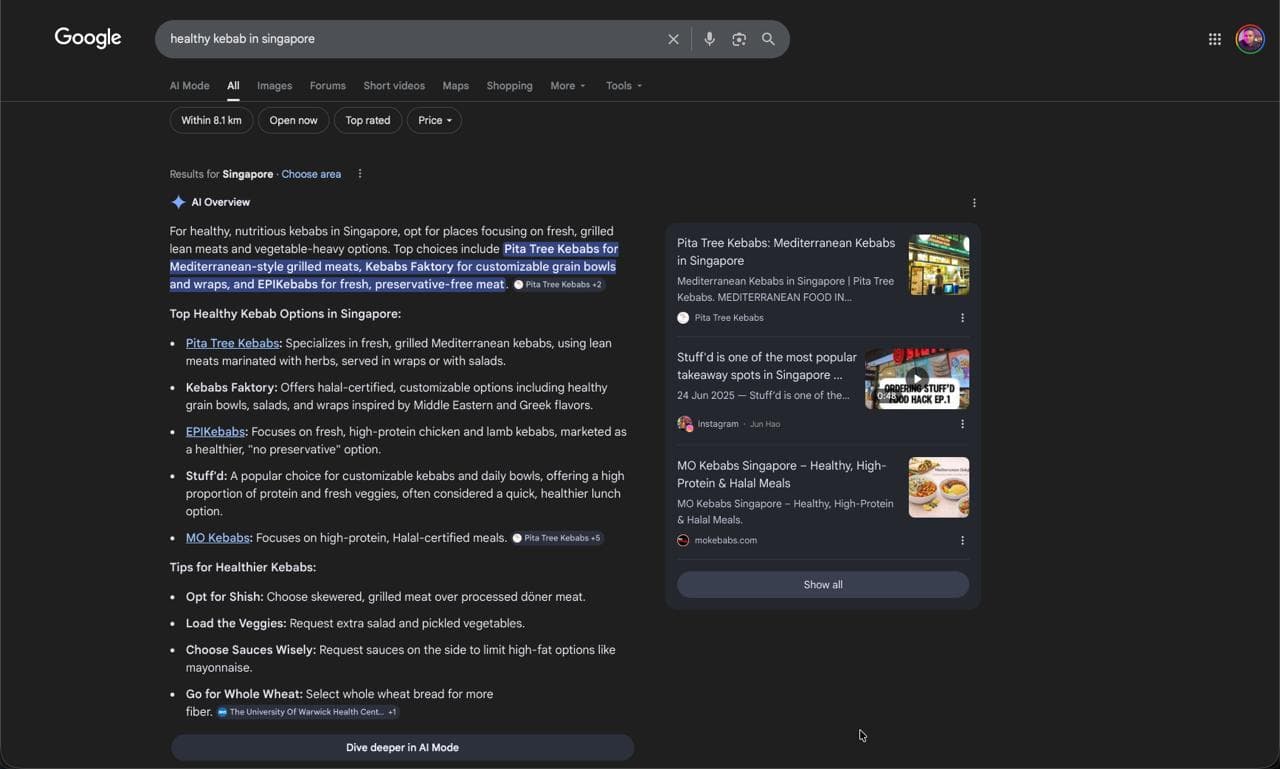Click the 'Opt for Shish:' tip text
The width and height of the screenshot is (1280, 769).
click(x=224, y=597)
